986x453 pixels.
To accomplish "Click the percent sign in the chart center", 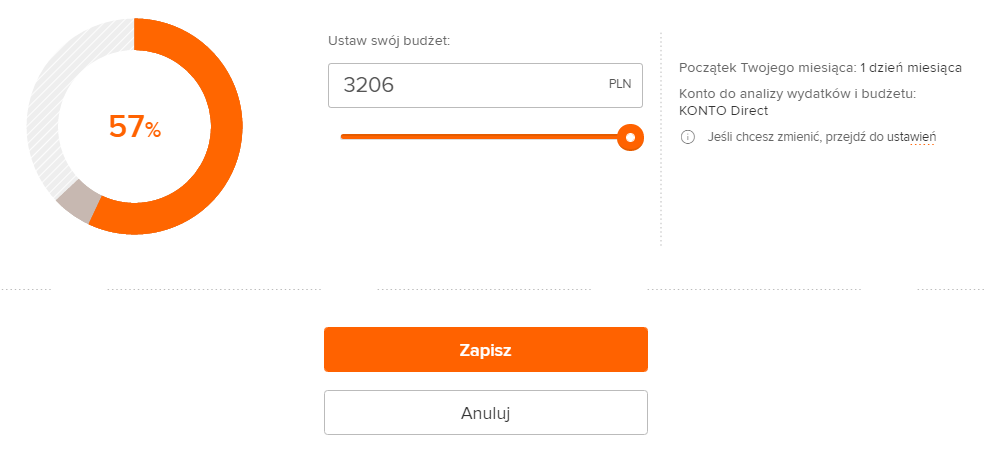I will 153,131.
